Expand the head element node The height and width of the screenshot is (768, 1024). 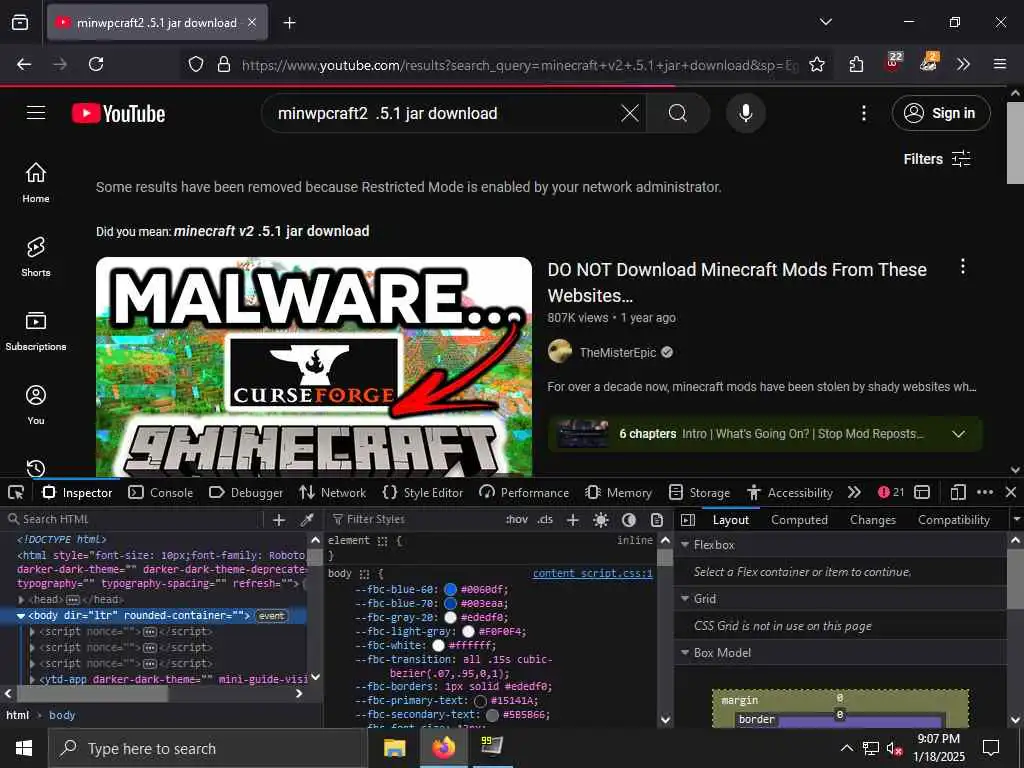tap(21, 600)
